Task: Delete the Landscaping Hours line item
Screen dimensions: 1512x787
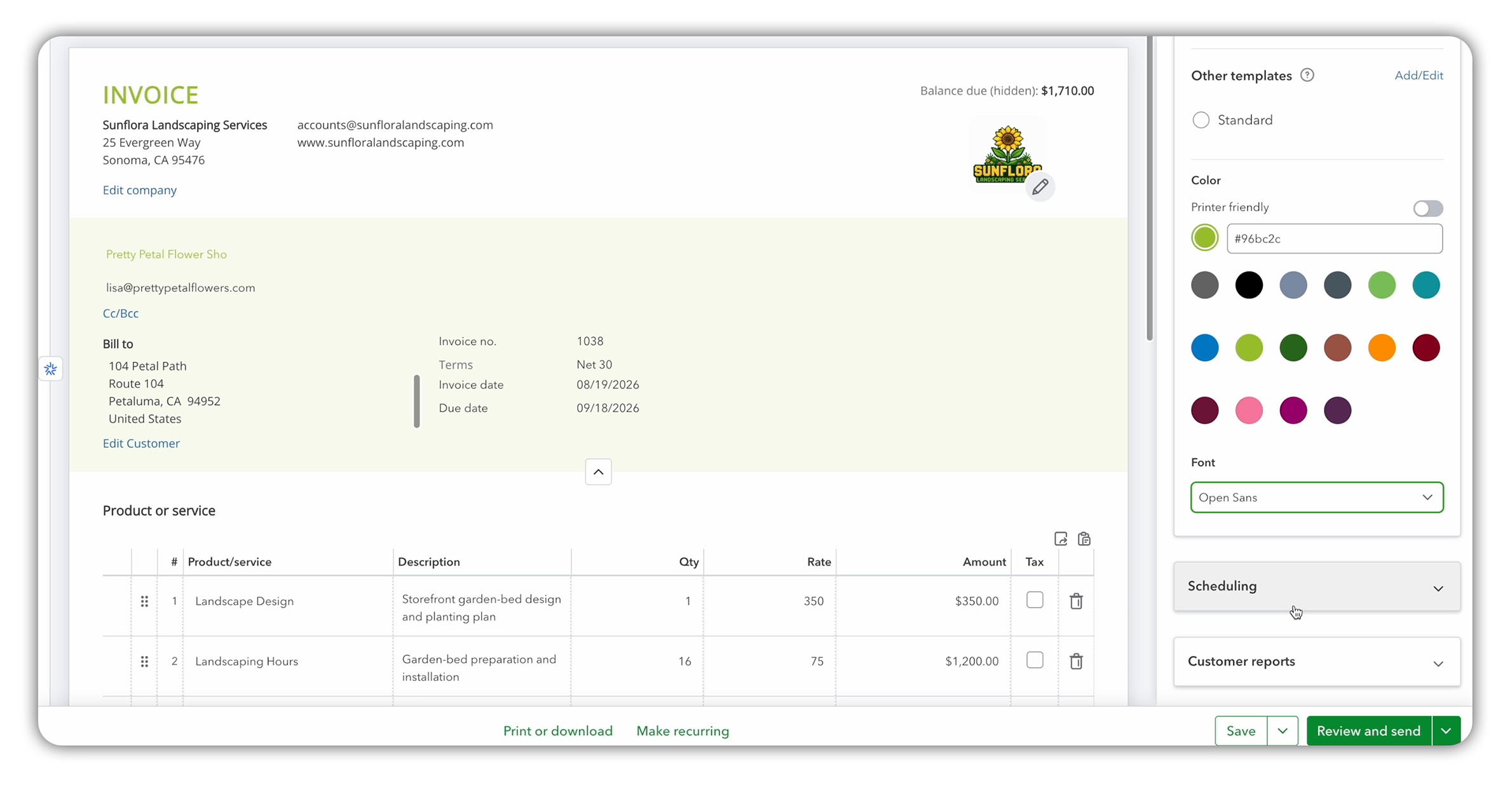Action: (x=1076, y=661)
